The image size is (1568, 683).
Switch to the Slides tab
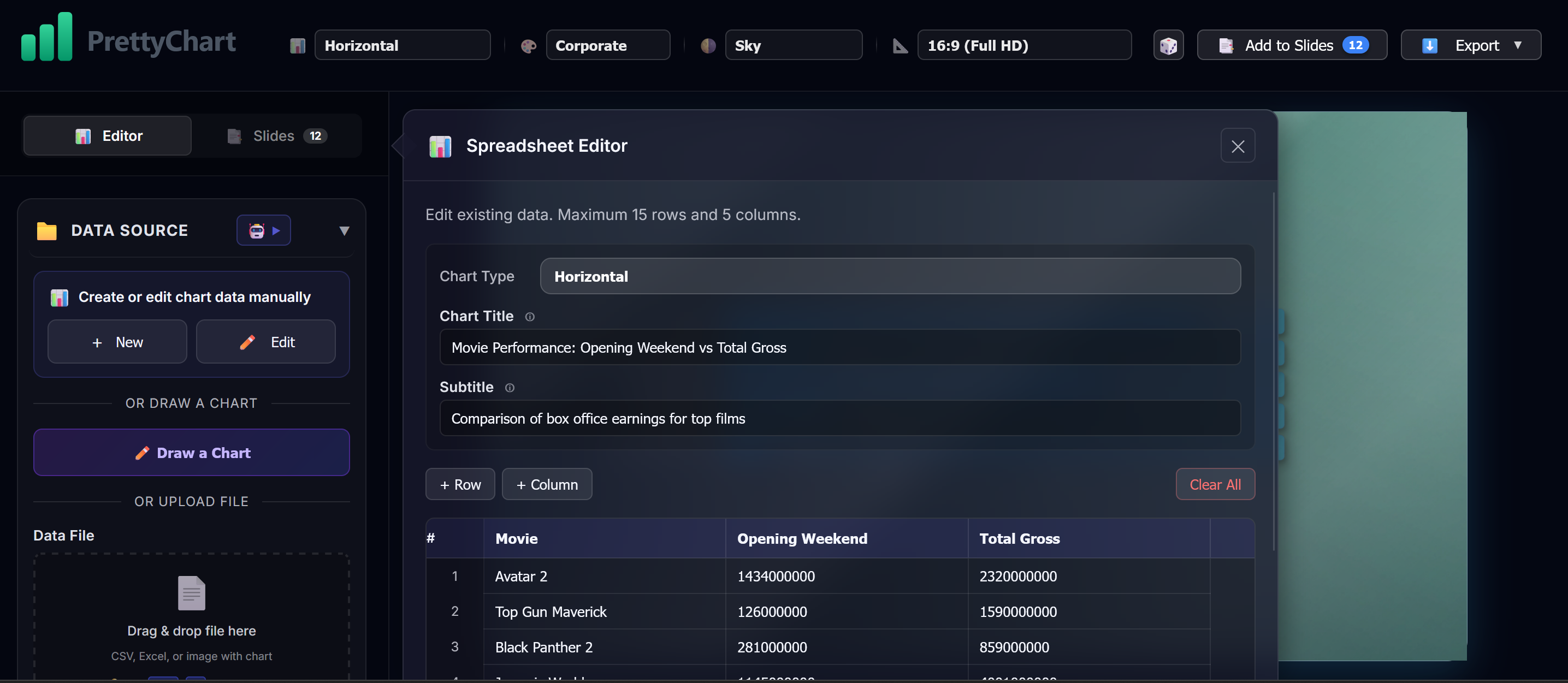[x=277, y=136]
